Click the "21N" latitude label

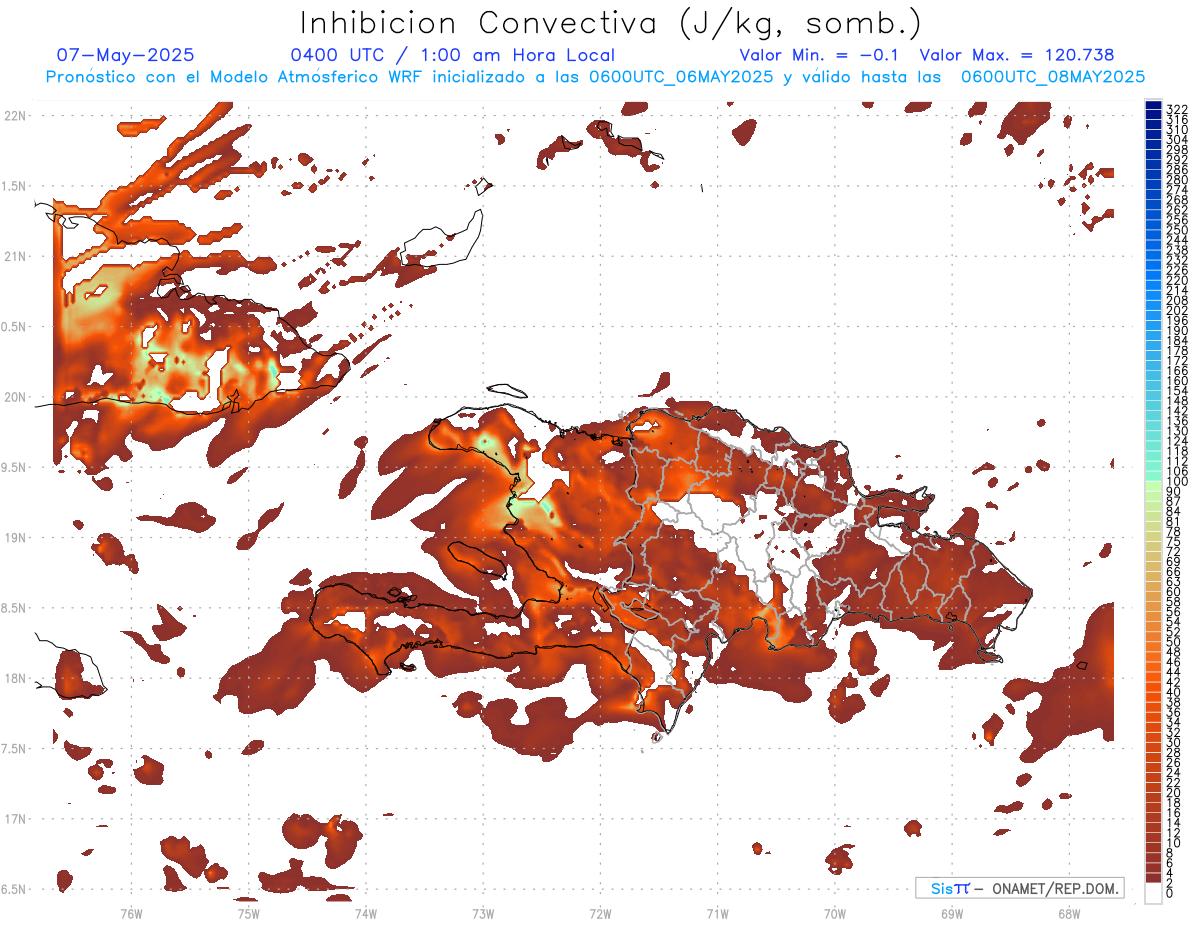15,256
